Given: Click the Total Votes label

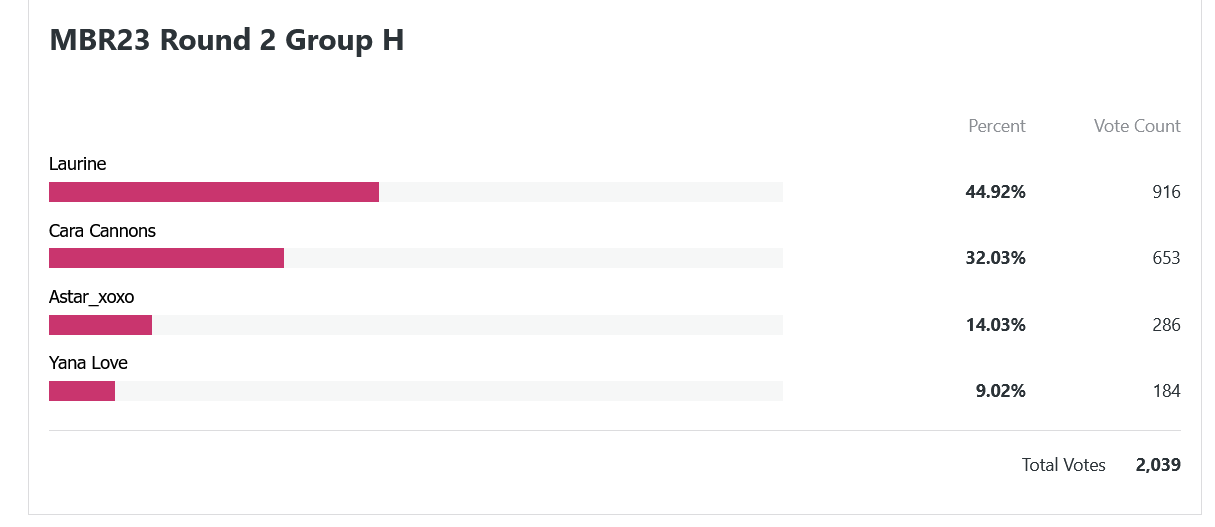Looking at the screenshot, I should coord(1064,465).
